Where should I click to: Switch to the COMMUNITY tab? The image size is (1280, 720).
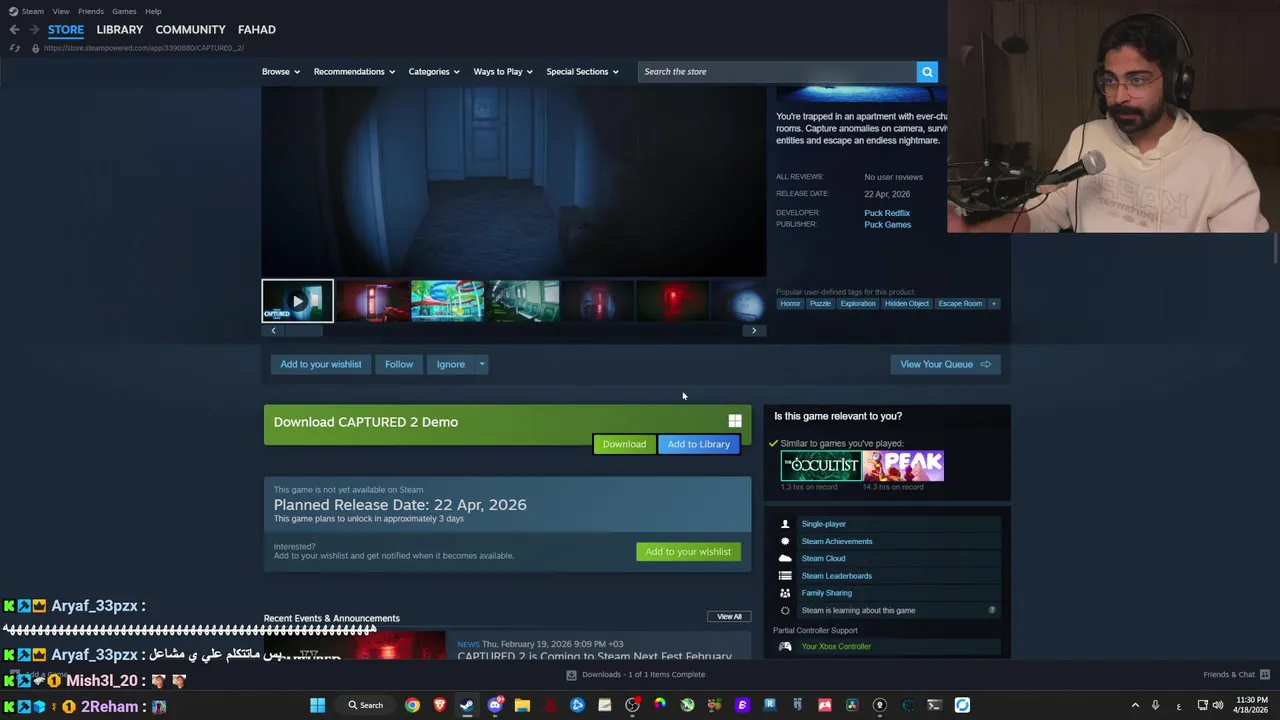click(190, 30)
